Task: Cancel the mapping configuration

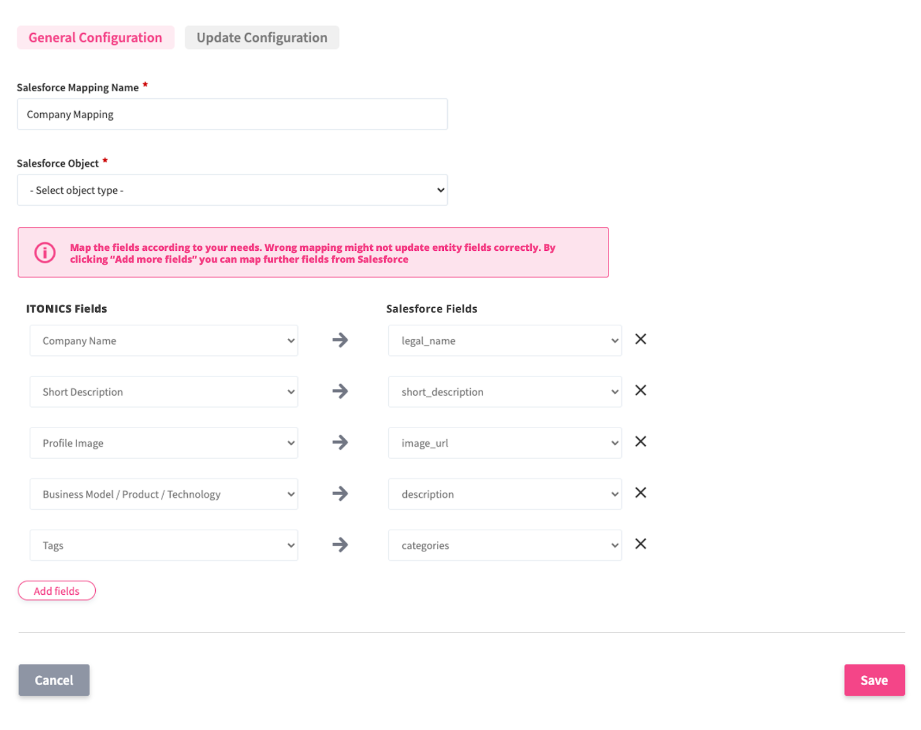Action: (x=54, y=680)
